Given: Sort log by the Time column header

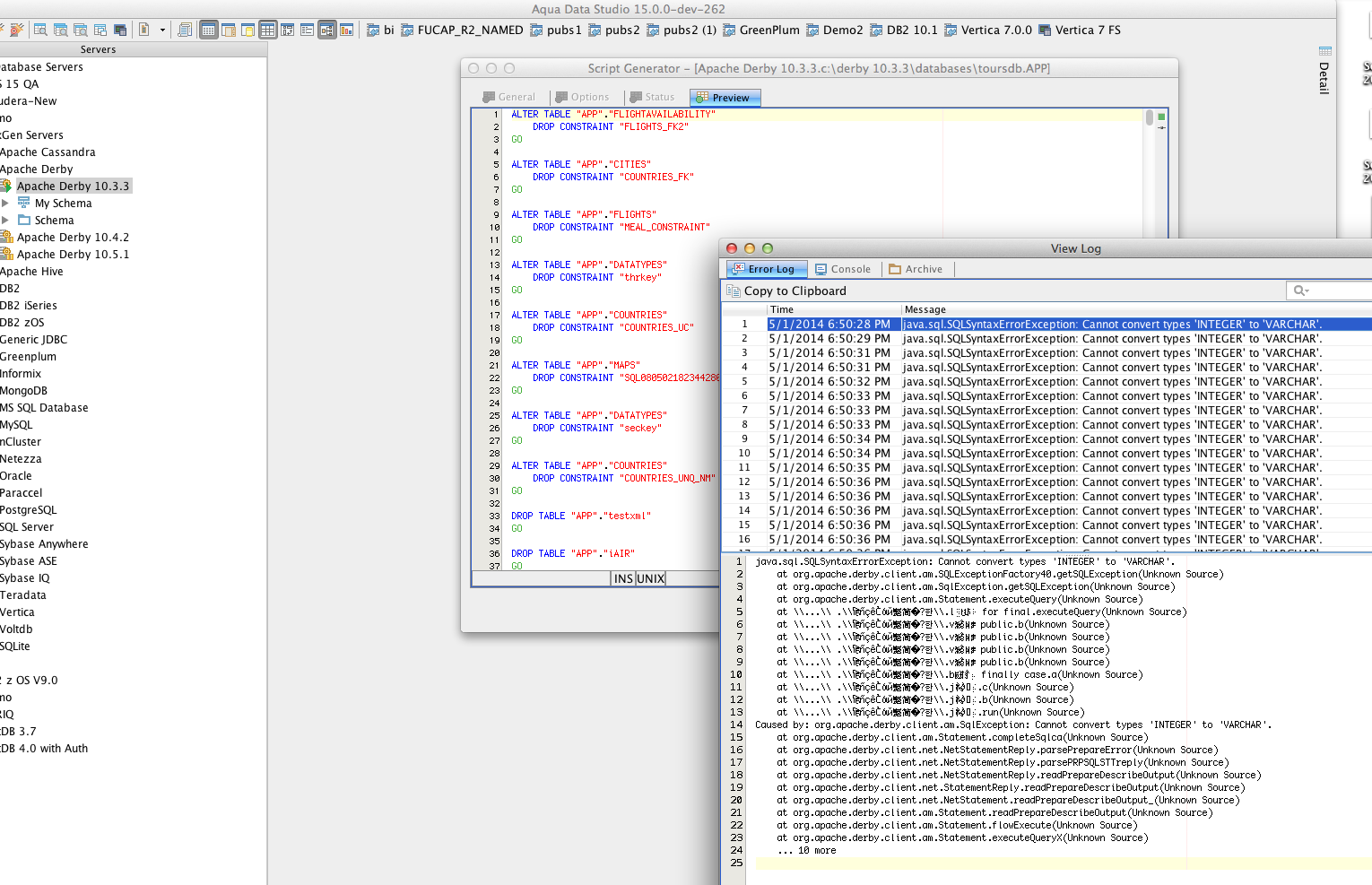Looking at the screenshot, I should point(834,310).
